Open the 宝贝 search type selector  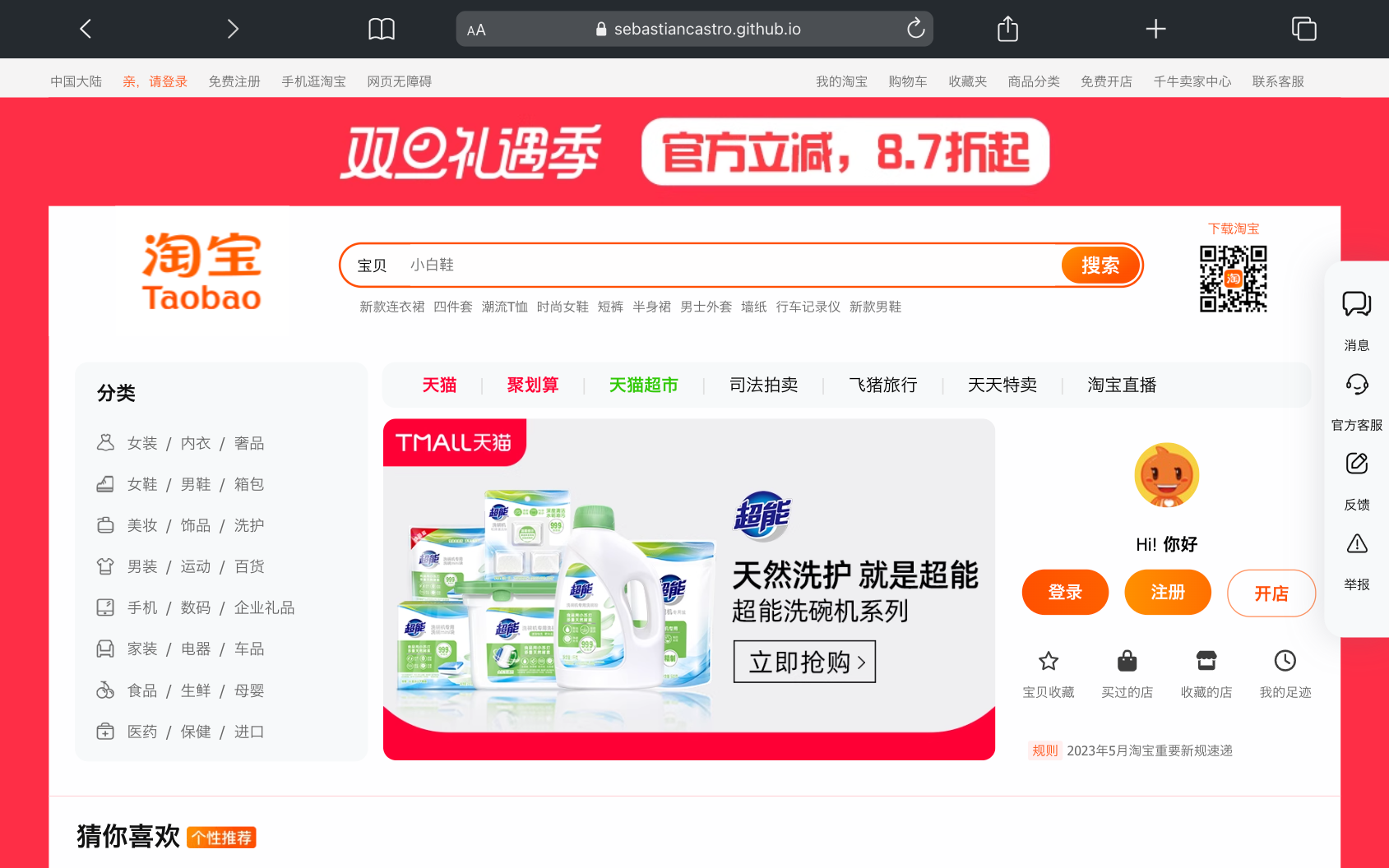tap(372, 265)
